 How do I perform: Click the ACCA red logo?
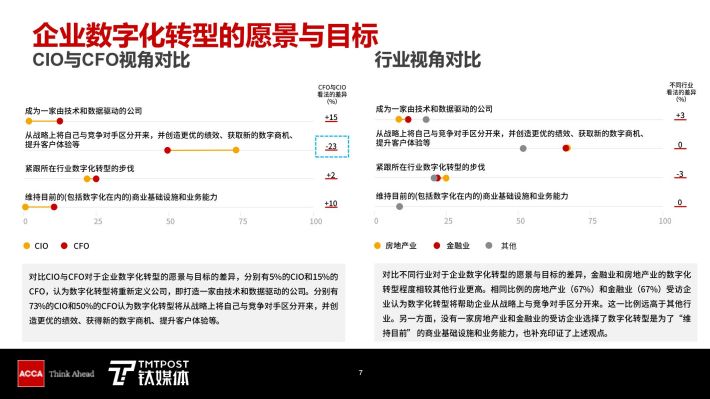[x=31, y=374]
